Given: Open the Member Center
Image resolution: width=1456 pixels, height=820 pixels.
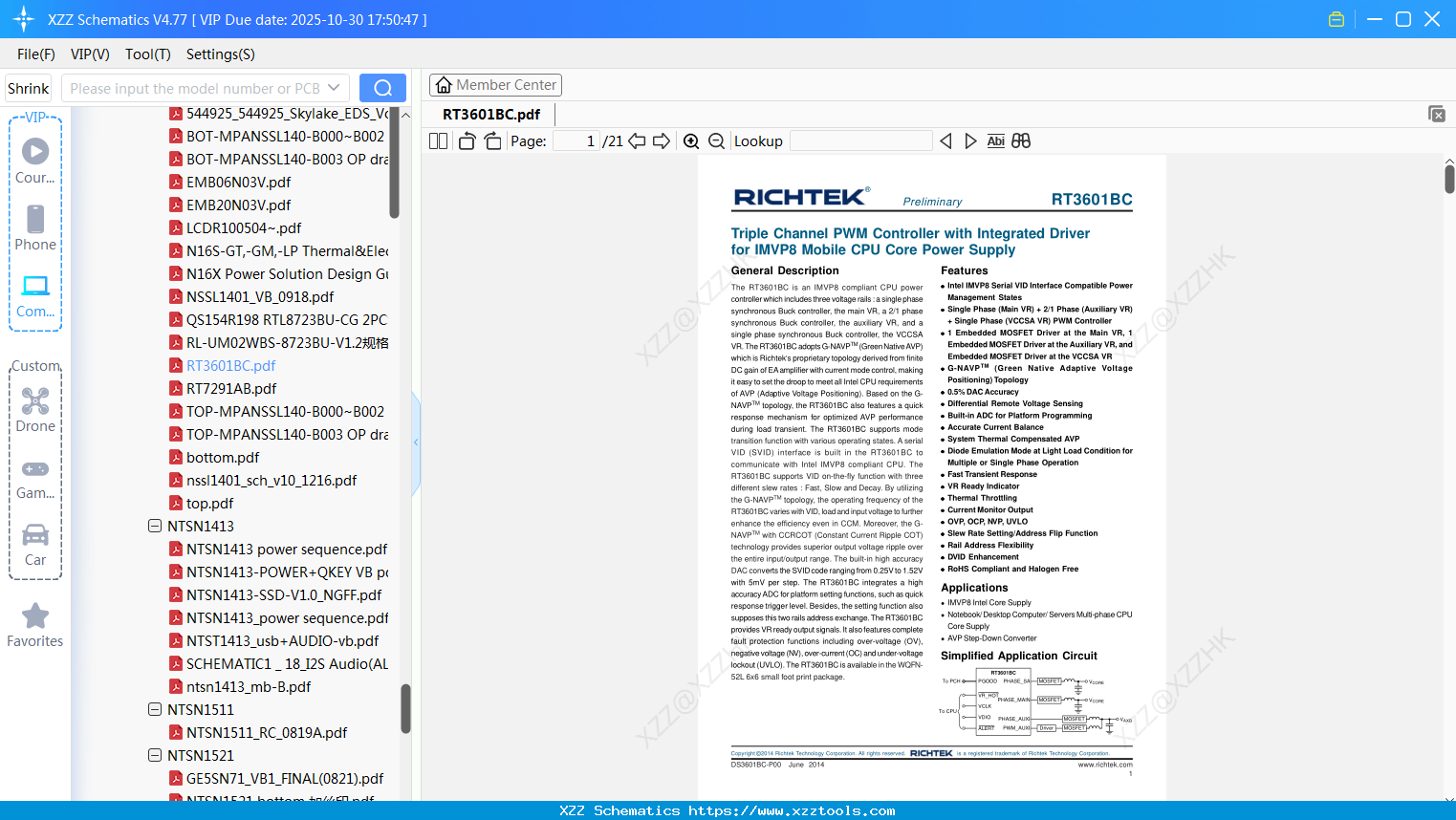Looking at the screenshot, I should point(495,85).
